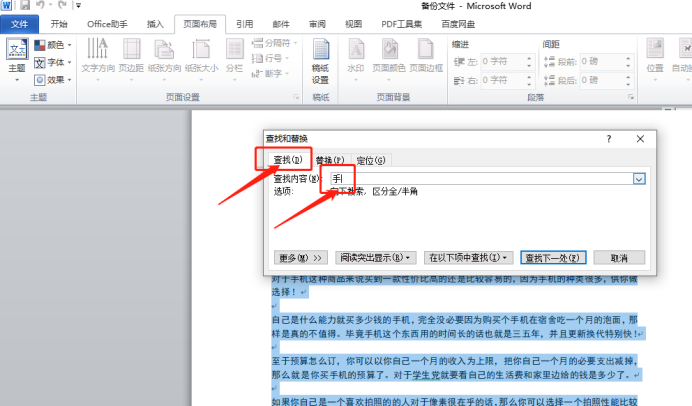Viewport: 692px width, 406px height.
Task: Switch to Review (审阅) tab
Action: [x=317, y=24]
